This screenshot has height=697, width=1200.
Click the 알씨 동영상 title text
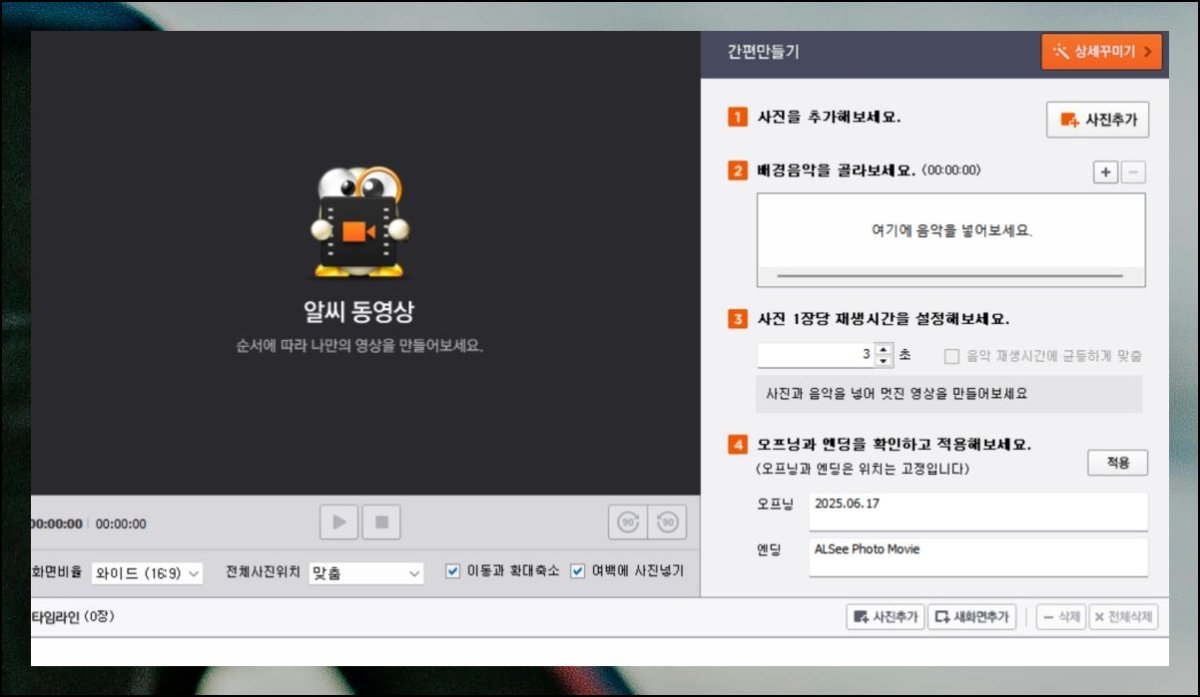point(359,311)
